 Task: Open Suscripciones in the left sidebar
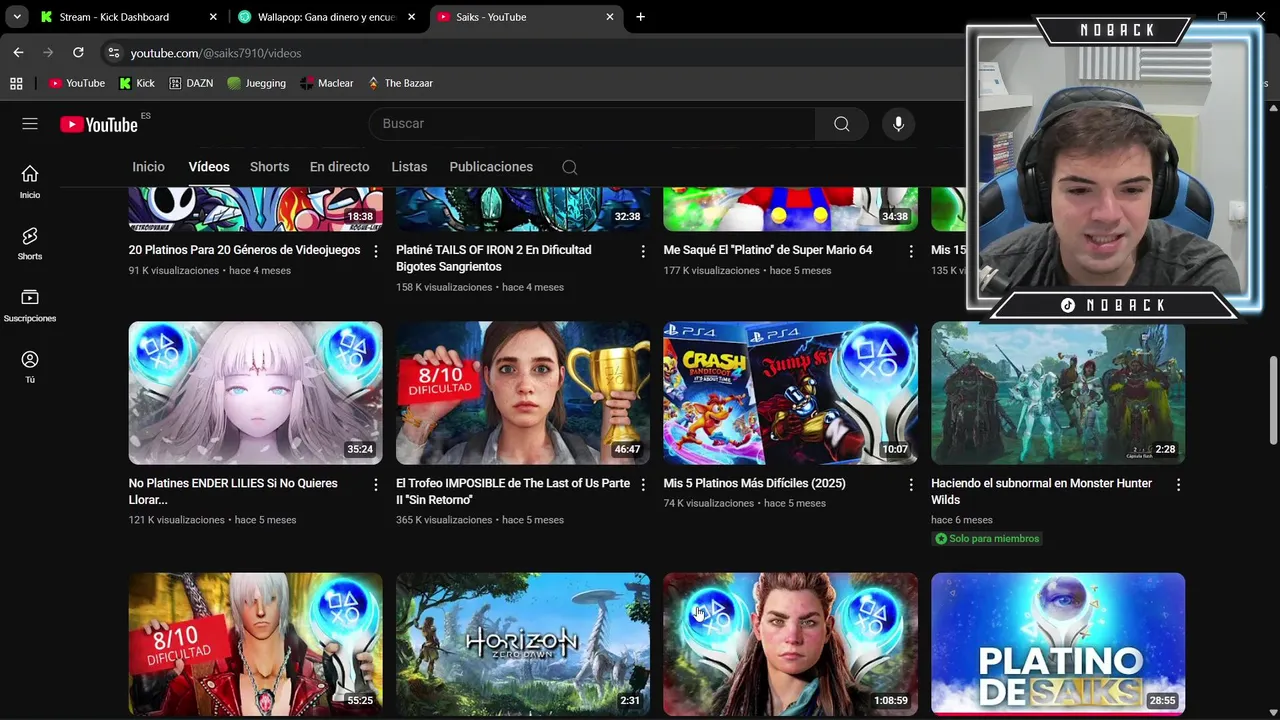tap(30, 305)
